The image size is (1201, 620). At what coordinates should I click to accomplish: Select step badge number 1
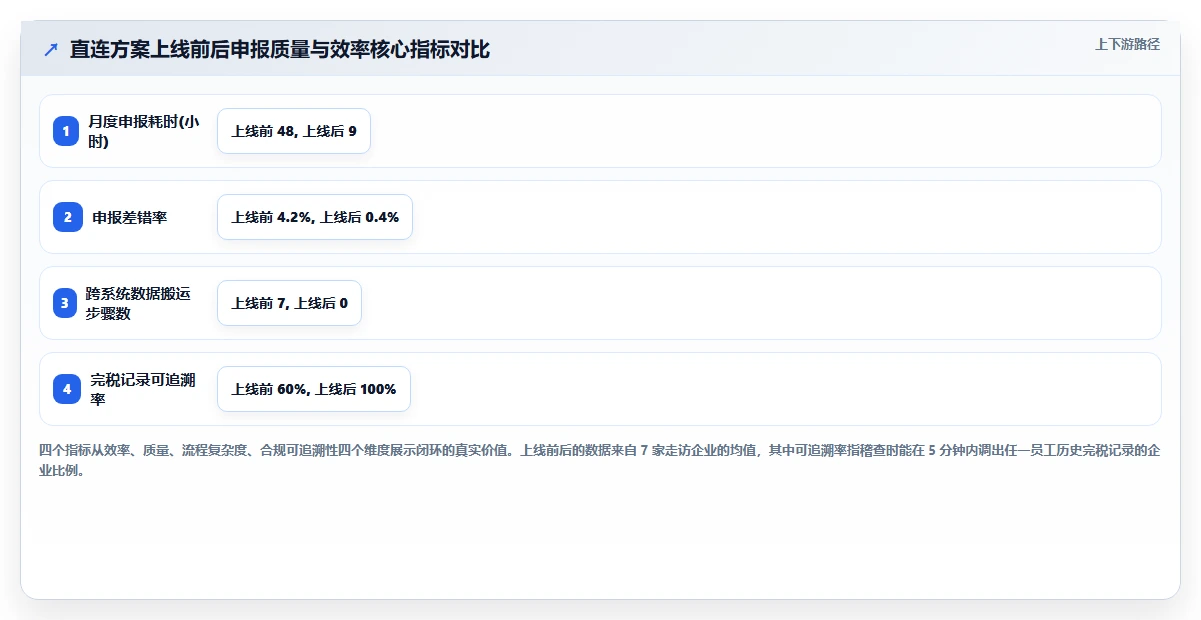tap(66, 131)
